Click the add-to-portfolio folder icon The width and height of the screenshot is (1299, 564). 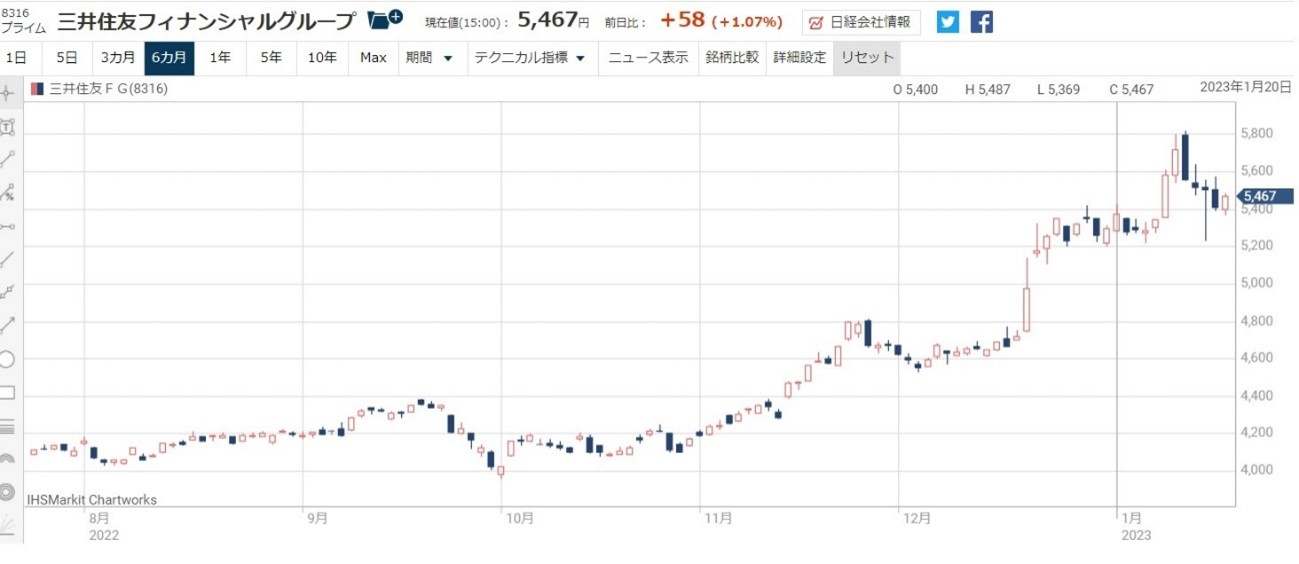pyautogui.click(x=385, y=20)
